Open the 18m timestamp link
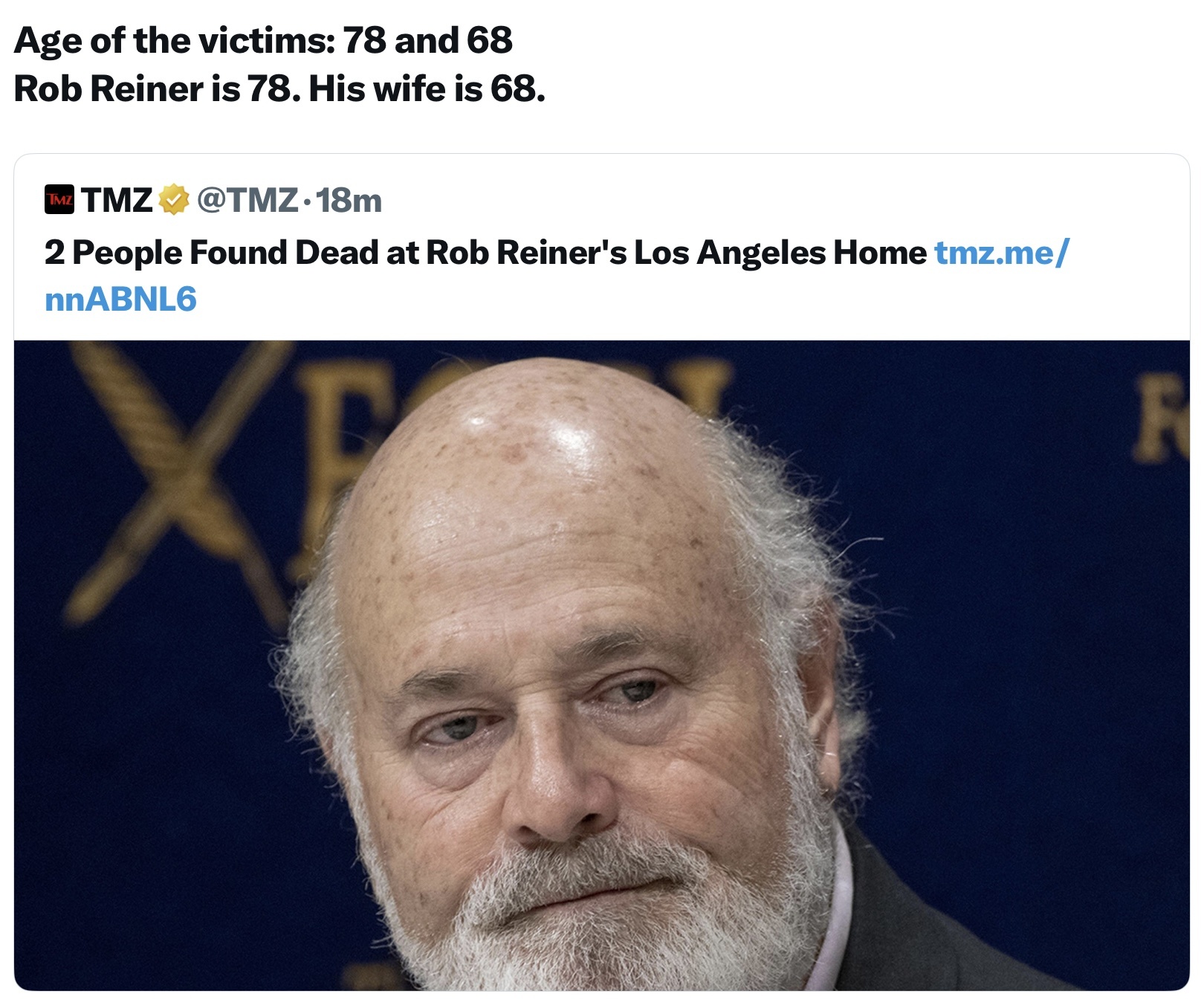Screen dimensions: 1204x1008 [349, 199]
